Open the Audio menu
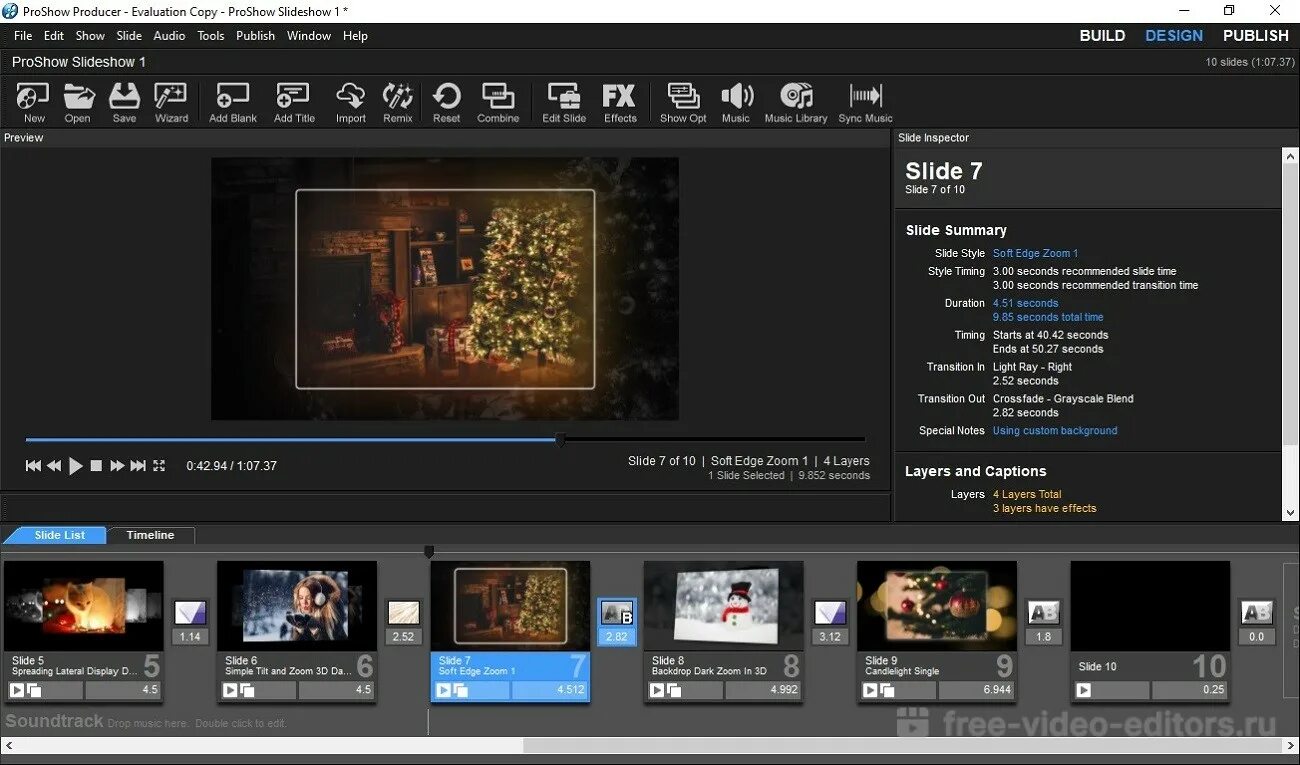1300x765 pixels. [x=169, y=35]
